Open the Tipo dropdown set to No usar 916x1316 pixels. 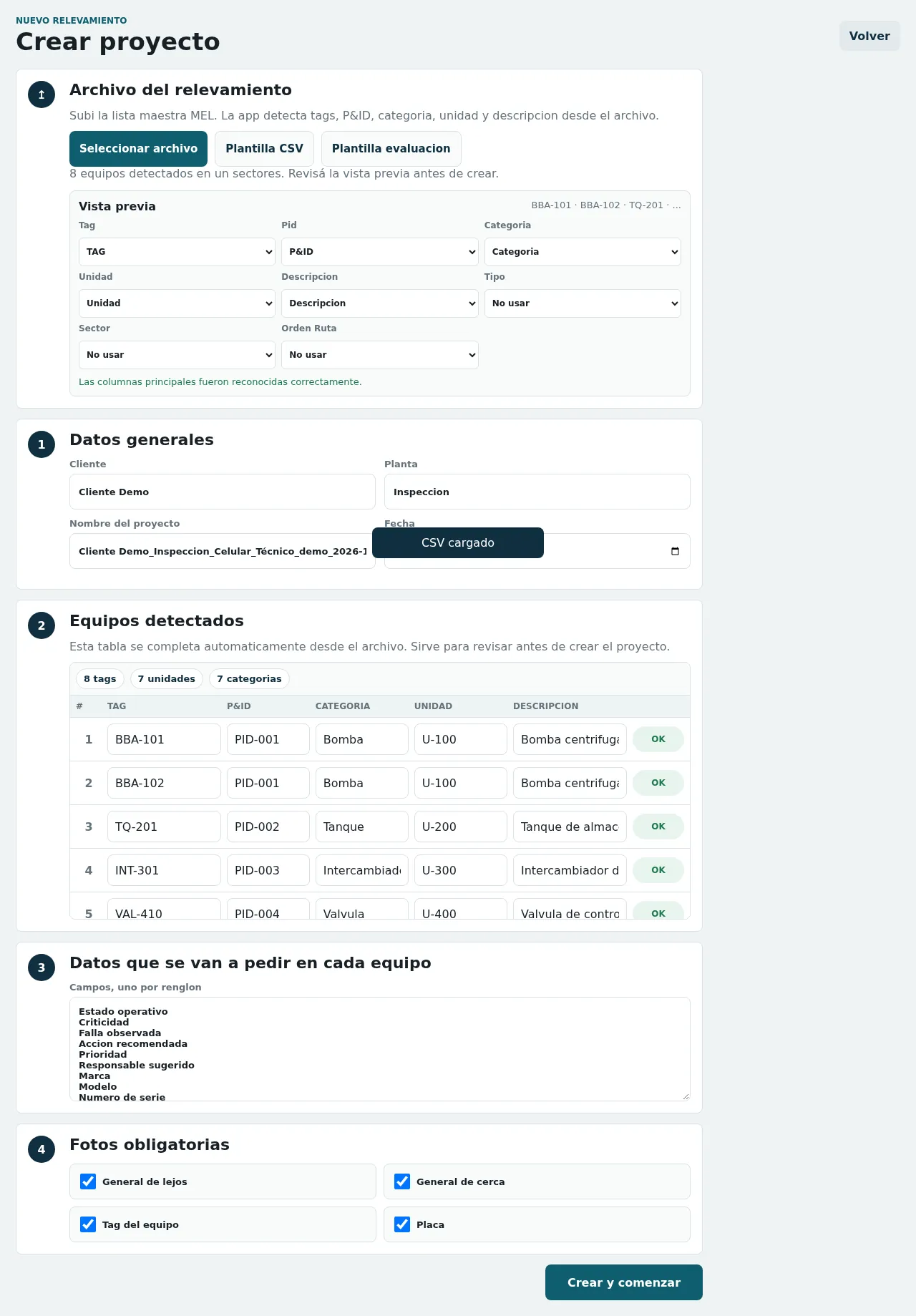point(583,303)
